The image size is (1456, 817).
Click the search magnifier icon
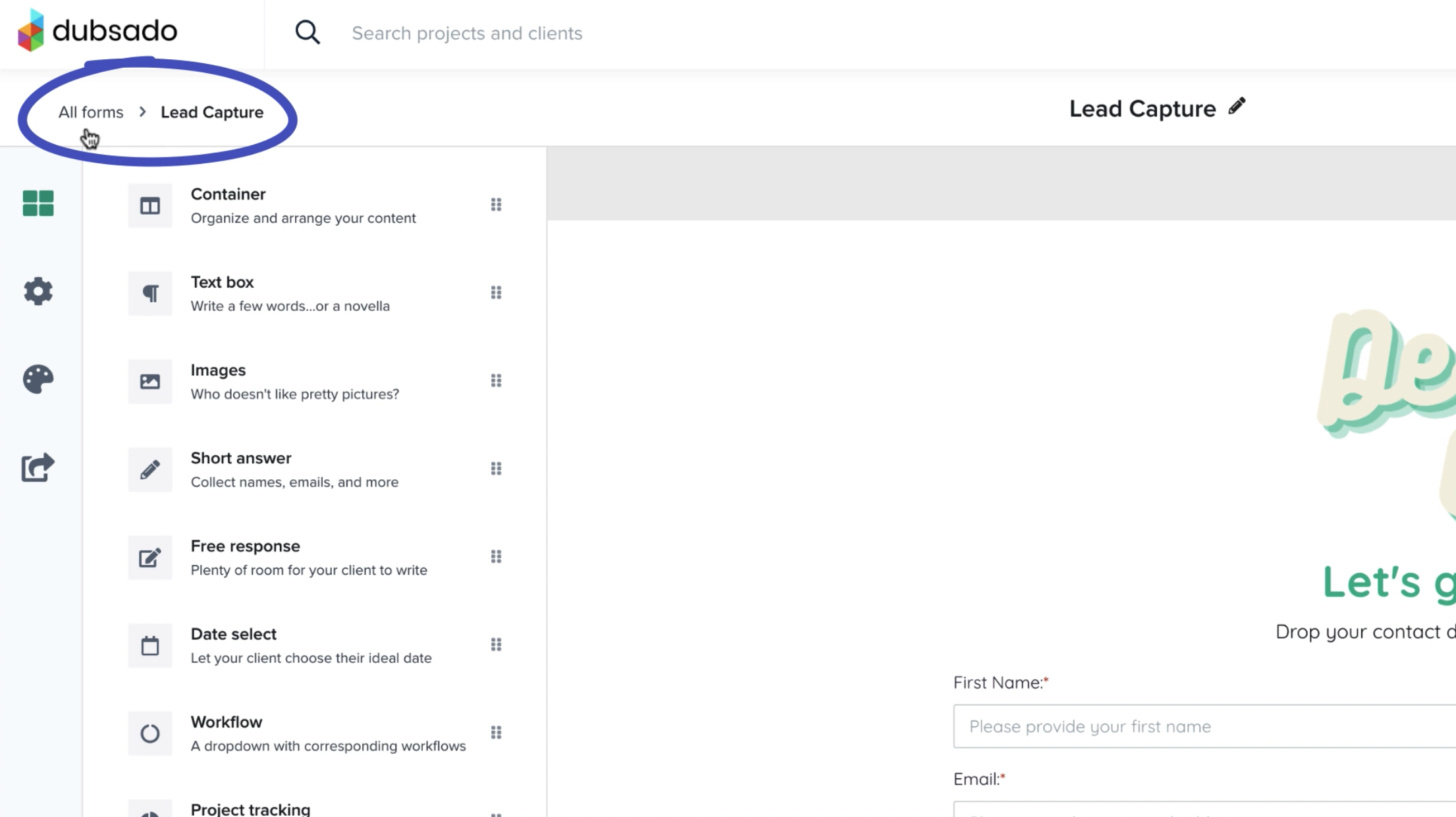(x=307, y=32)
